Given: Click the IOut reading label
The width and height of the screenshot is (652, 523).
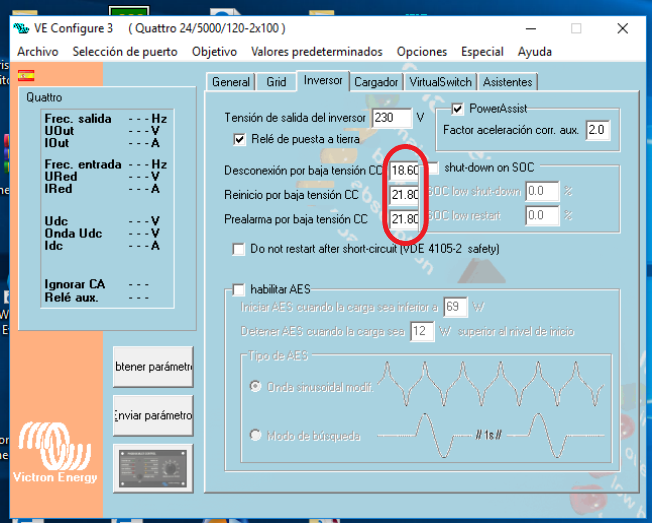Looking at the screenshot, I should tap(57, 143).
